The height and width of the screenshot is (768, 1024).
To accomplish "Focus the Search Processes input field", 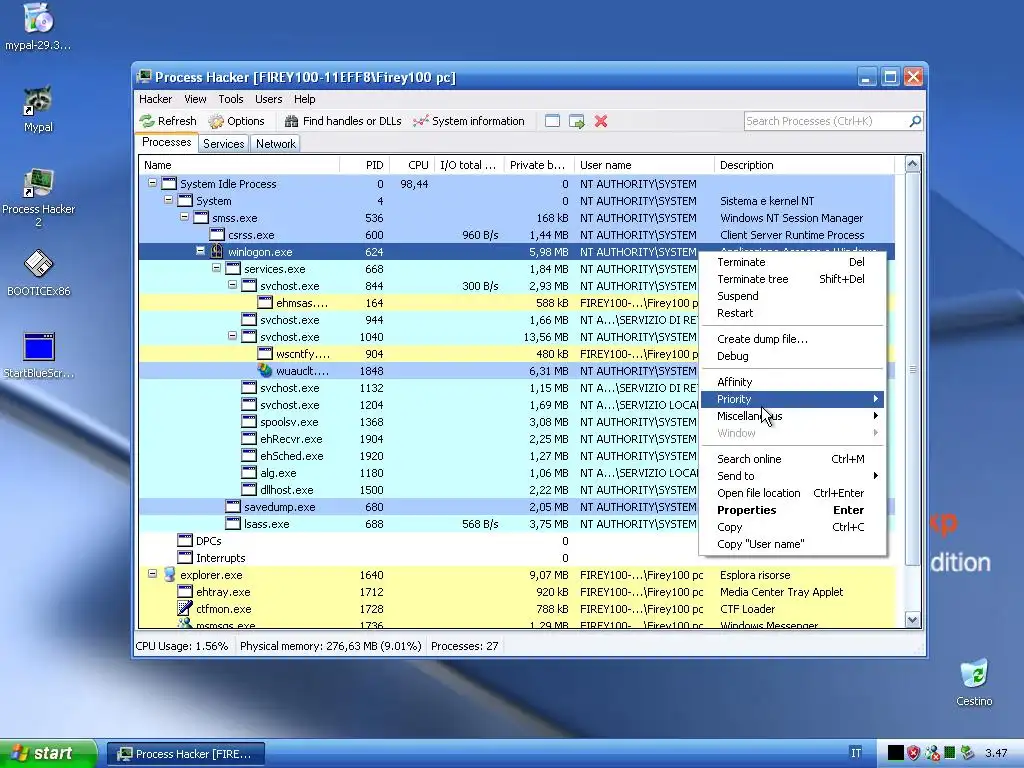I will click(825, 121).
